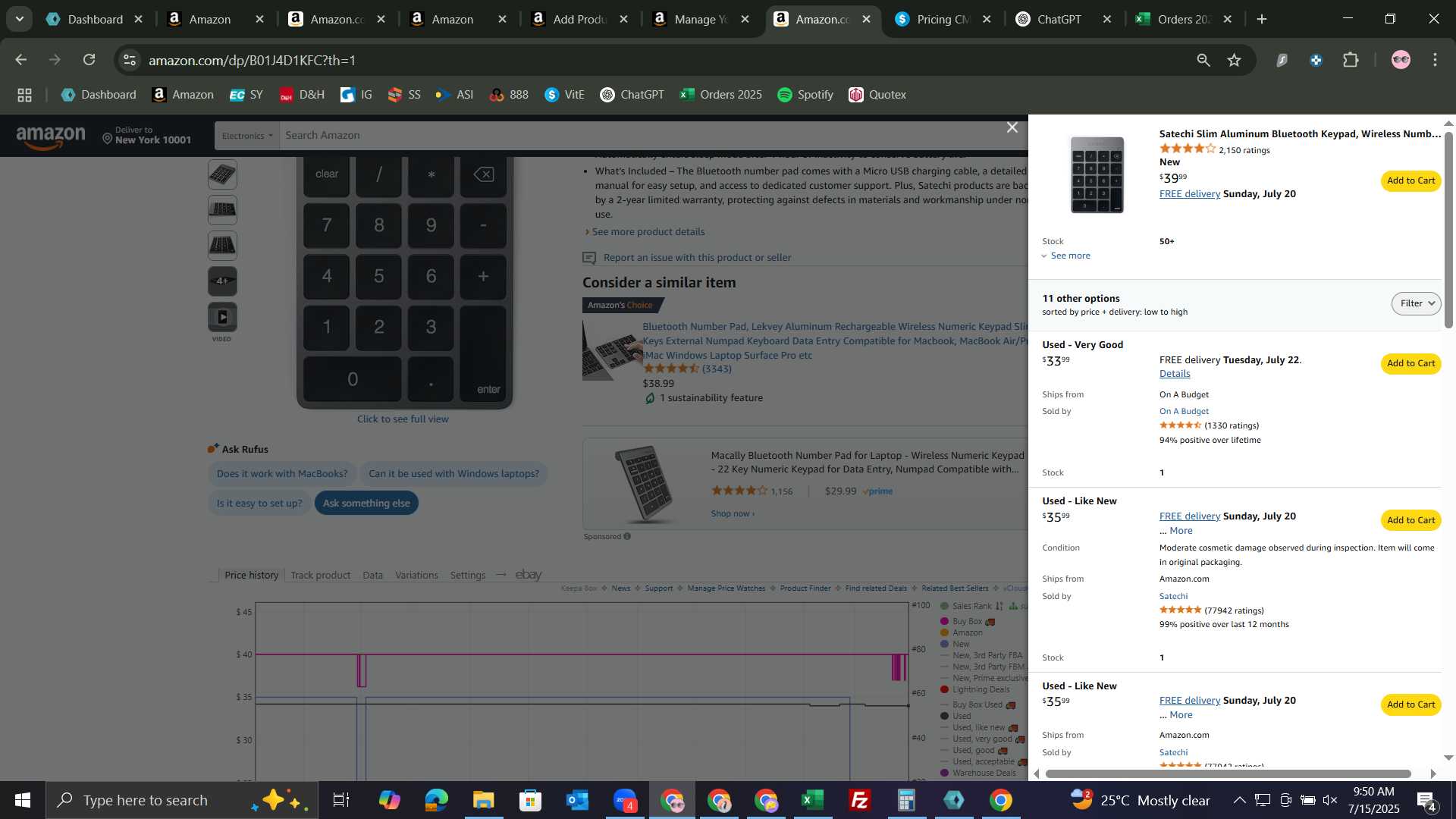This screenshot has height=819, width=1456.
Task: Click the offers panel horizontal scrollbar
Action: coord(1228,773)
